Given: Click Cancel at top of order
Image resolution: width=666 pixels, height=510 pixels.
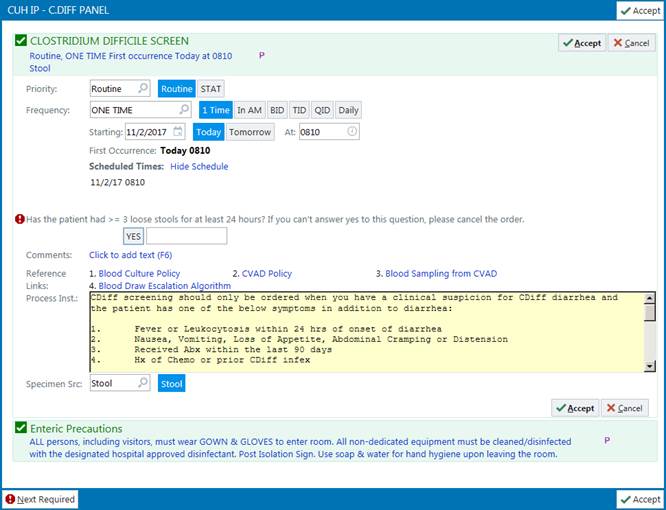Looking at the screenshot, I should [x=631, y=44].
